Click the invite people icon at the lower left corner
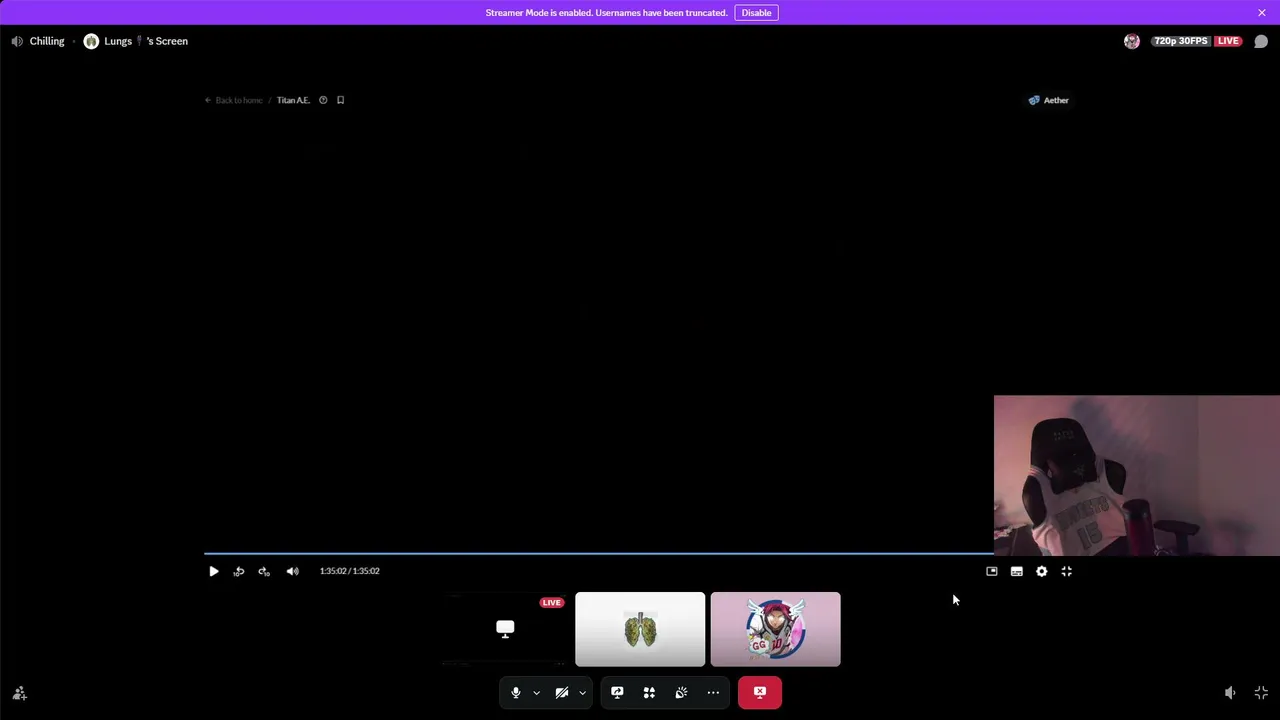The width and height of the screenshot is (1280, 720). point(19,693)
